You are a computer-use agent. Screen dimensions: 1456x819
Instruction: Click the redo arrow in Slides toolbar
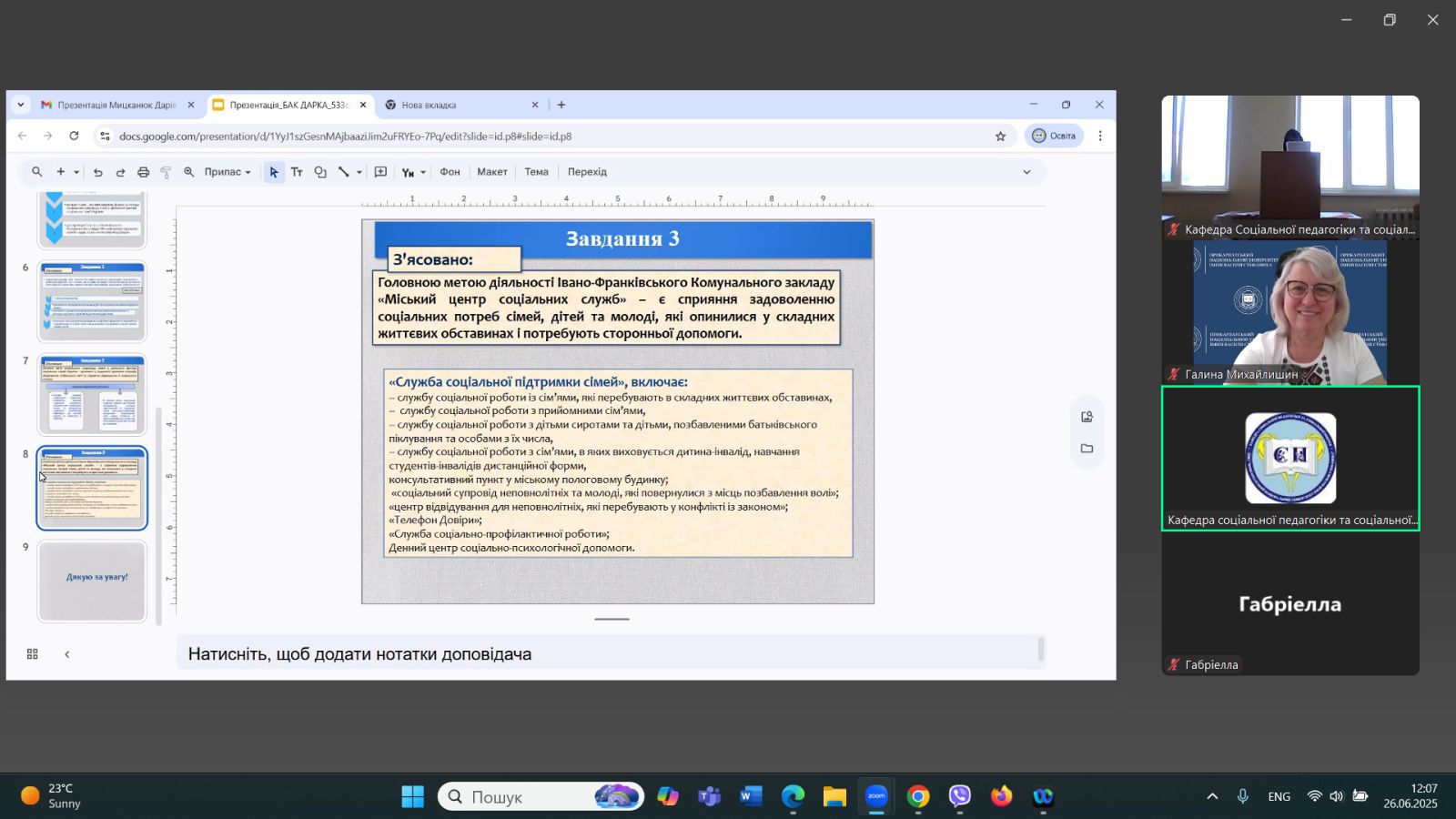point(120,172)
